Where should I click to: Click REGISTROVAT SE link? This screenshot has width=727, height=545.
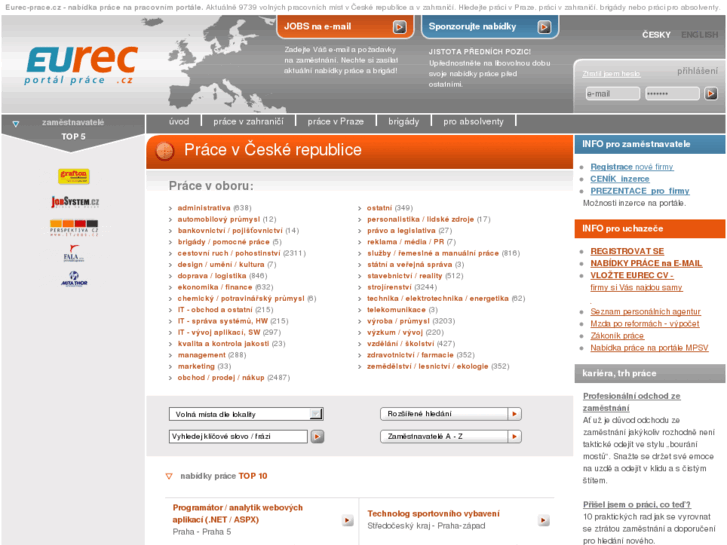point(627,251)
